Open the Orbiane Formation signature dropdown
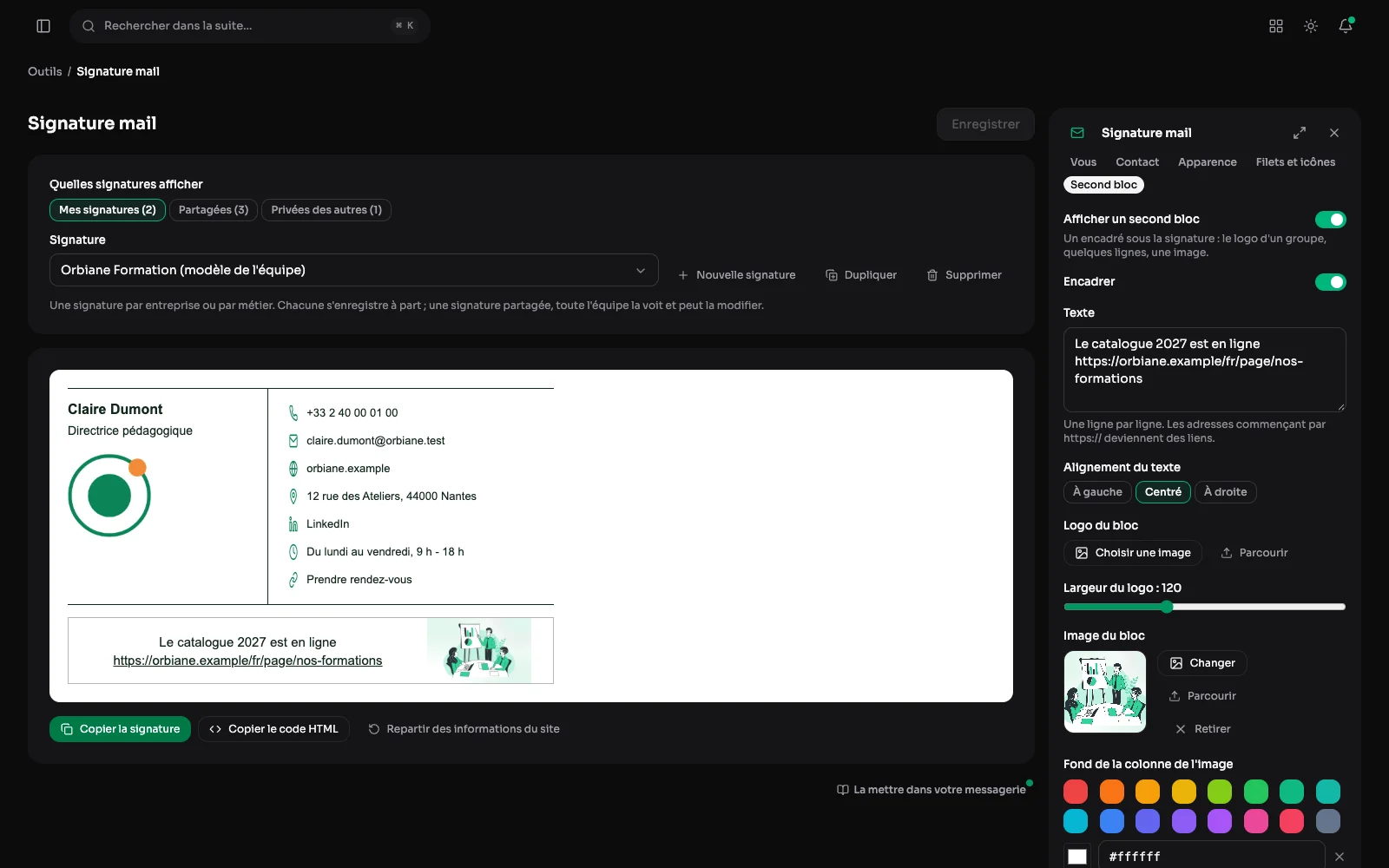Screen dimensions: 1389x868 pos(353,270)
